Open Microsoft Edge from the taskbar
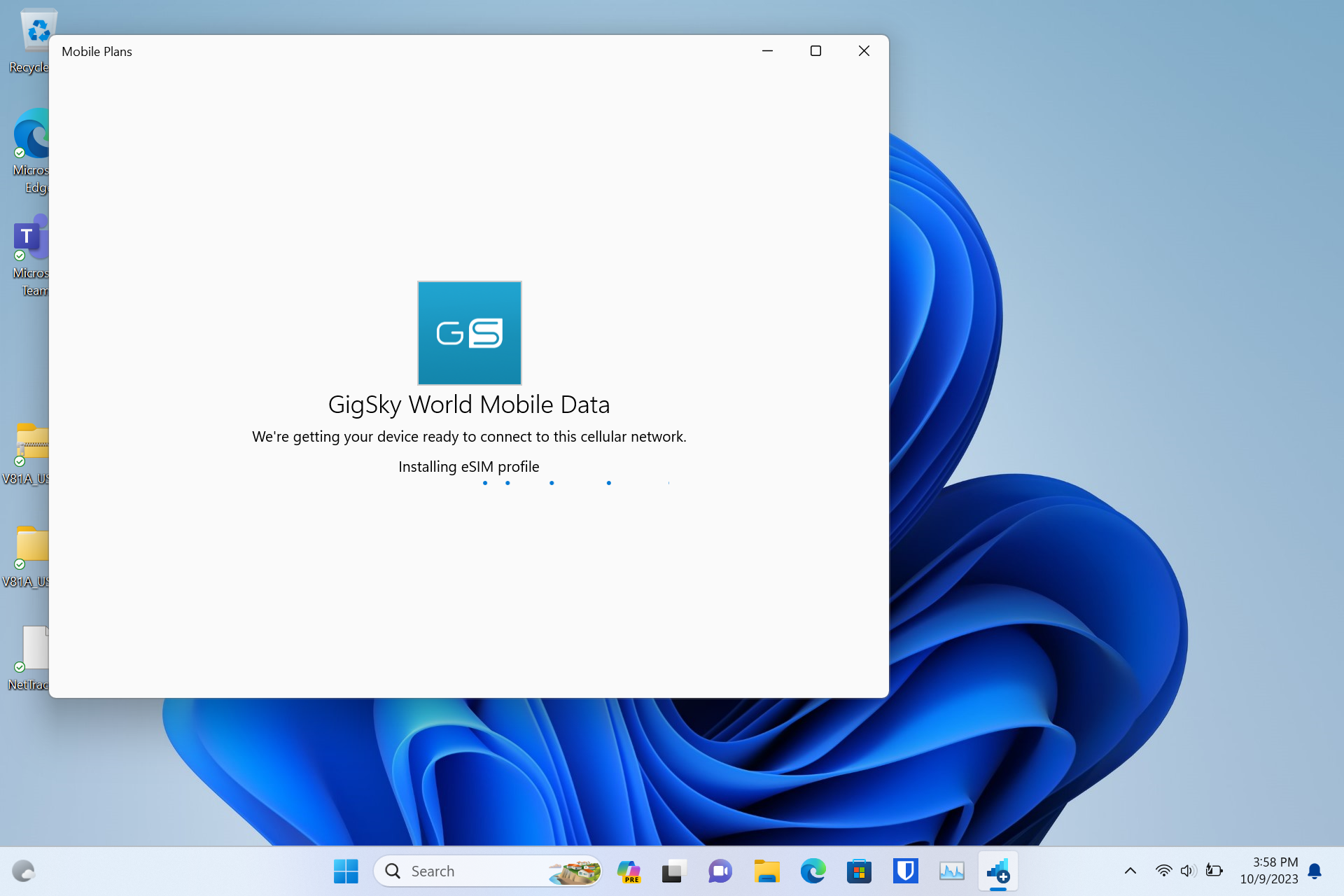This screenshot has width=1344, height=896. (x=813, y=871)
